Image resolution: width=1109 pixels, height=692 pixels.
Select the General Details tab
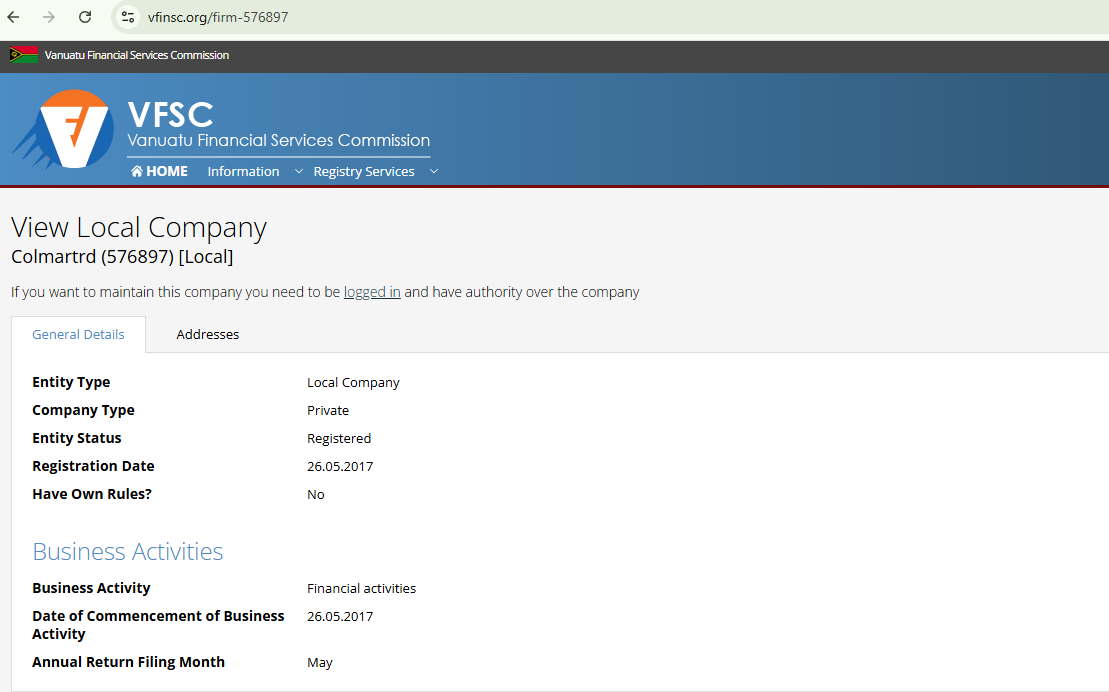point(78,334)
